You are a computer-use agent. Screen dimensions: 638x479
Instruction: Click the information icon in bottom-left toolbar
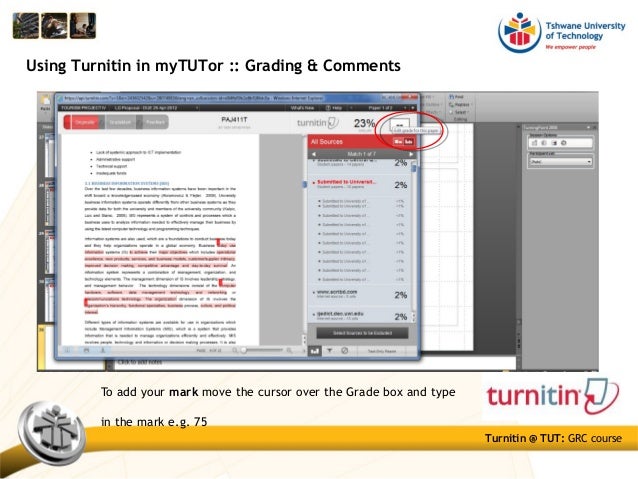click(x=68, y=350)
